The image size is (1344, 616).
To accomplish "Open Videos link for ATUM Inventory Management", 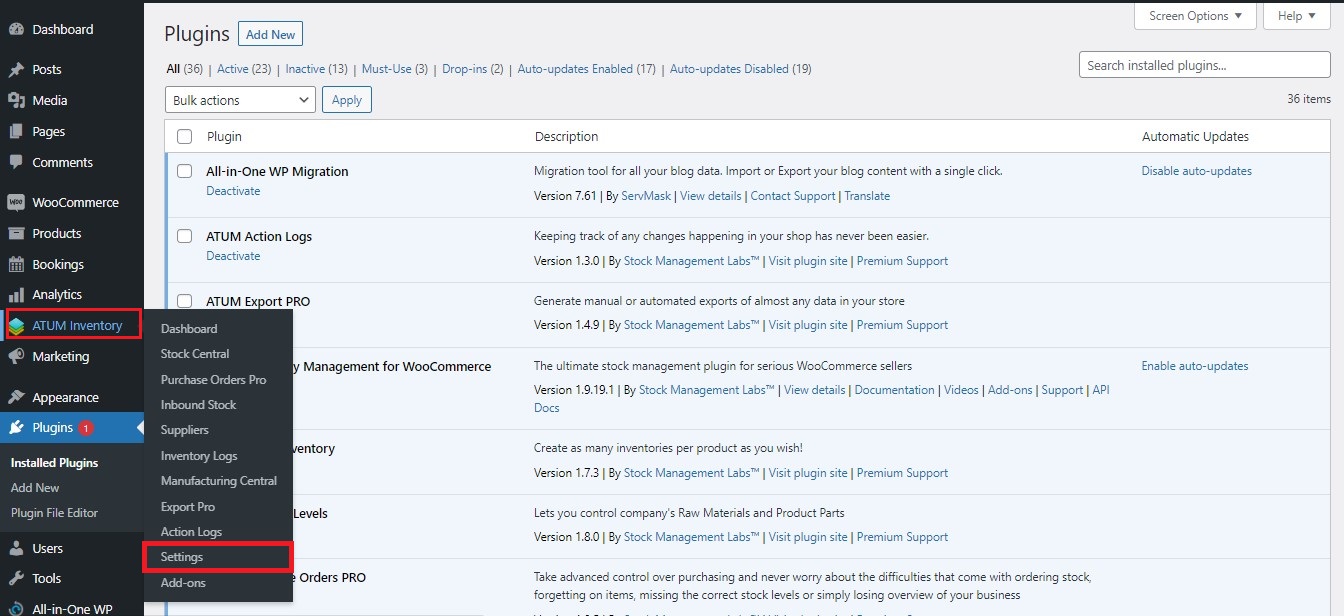I will (x=961, y=390).
